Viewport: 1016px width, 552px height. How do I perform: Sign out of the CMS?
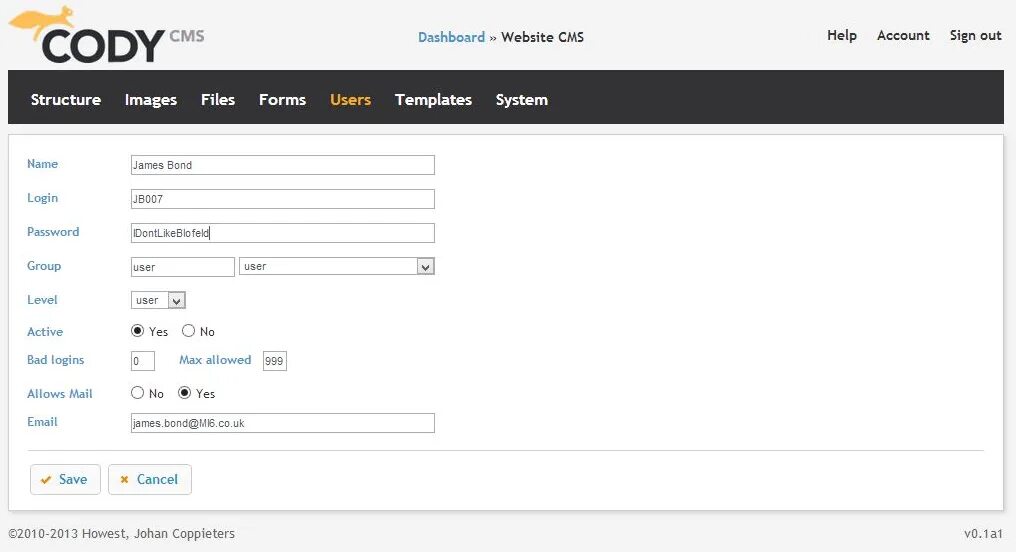pyautogui.click(x=975, y=35)
